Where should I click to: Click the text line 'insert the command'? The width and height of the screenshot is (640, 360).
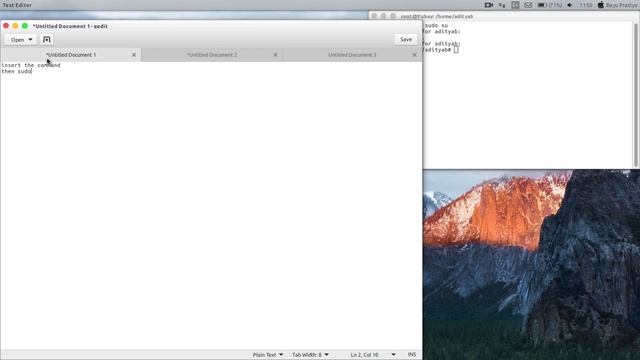pos(31,65)
